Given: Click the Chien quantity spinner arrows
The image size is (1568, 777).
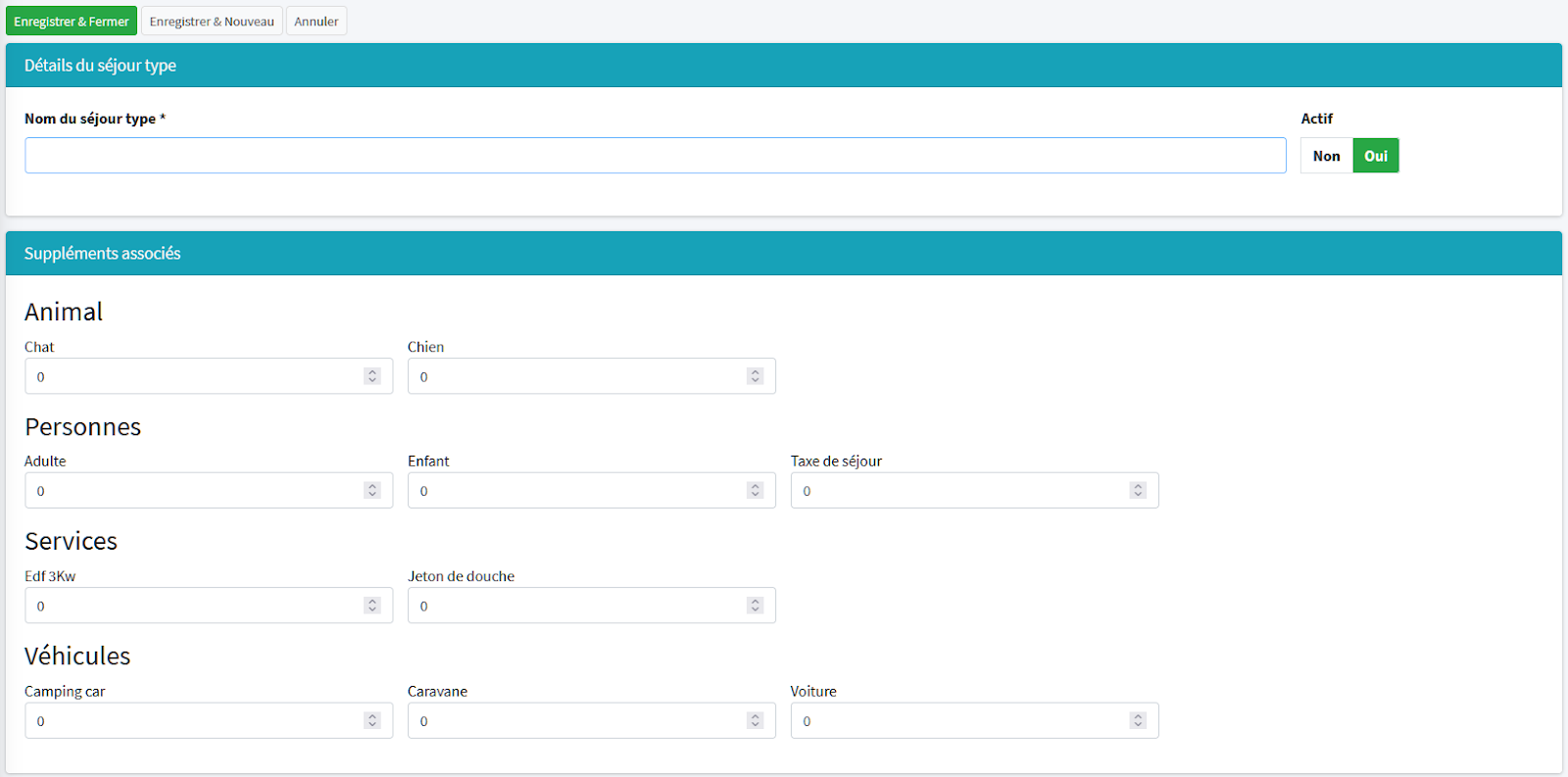Looking at the screenshot, I should click(x=755, y=376).
